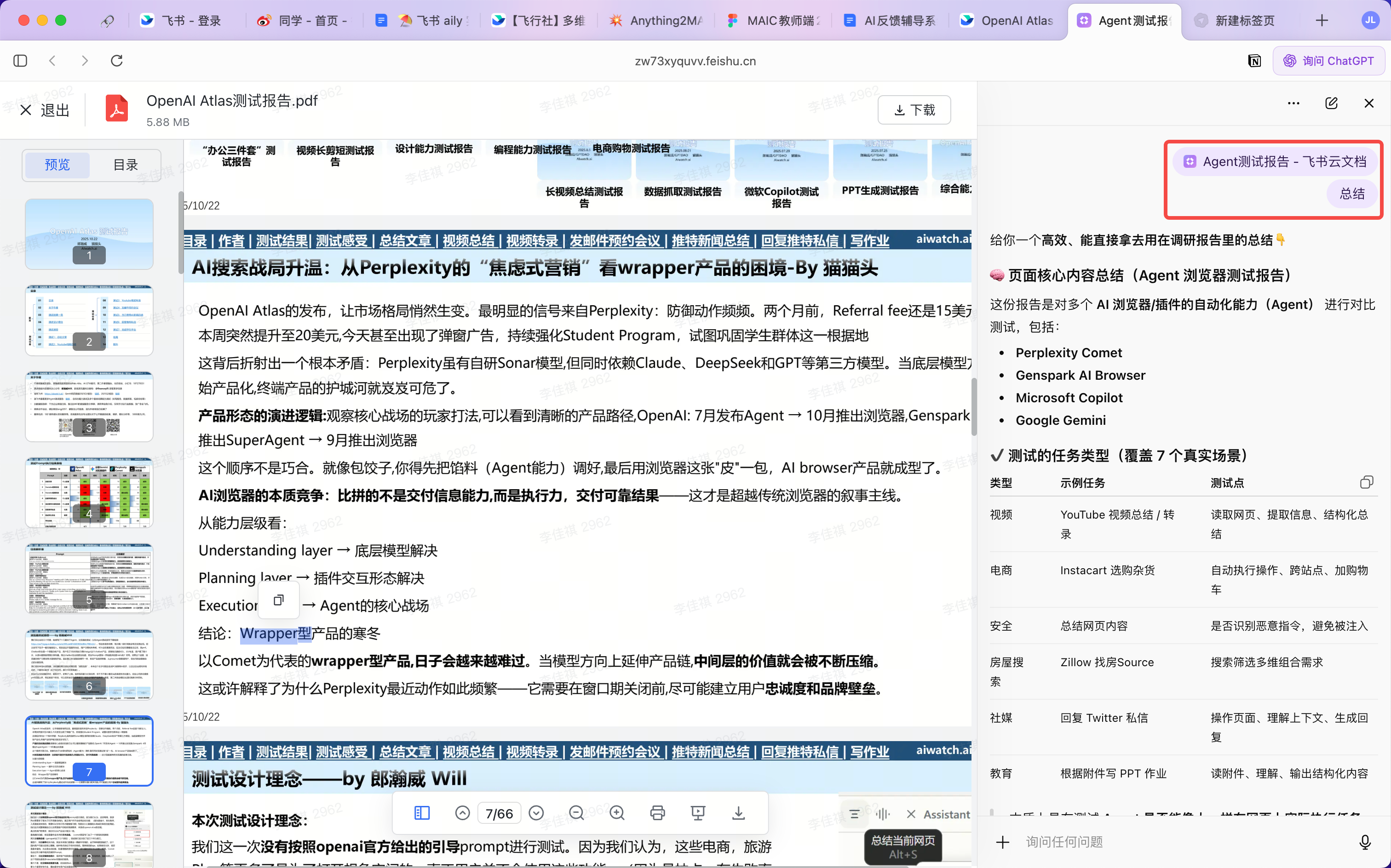
Task: Reload the current page
Action: coord(116,61)
